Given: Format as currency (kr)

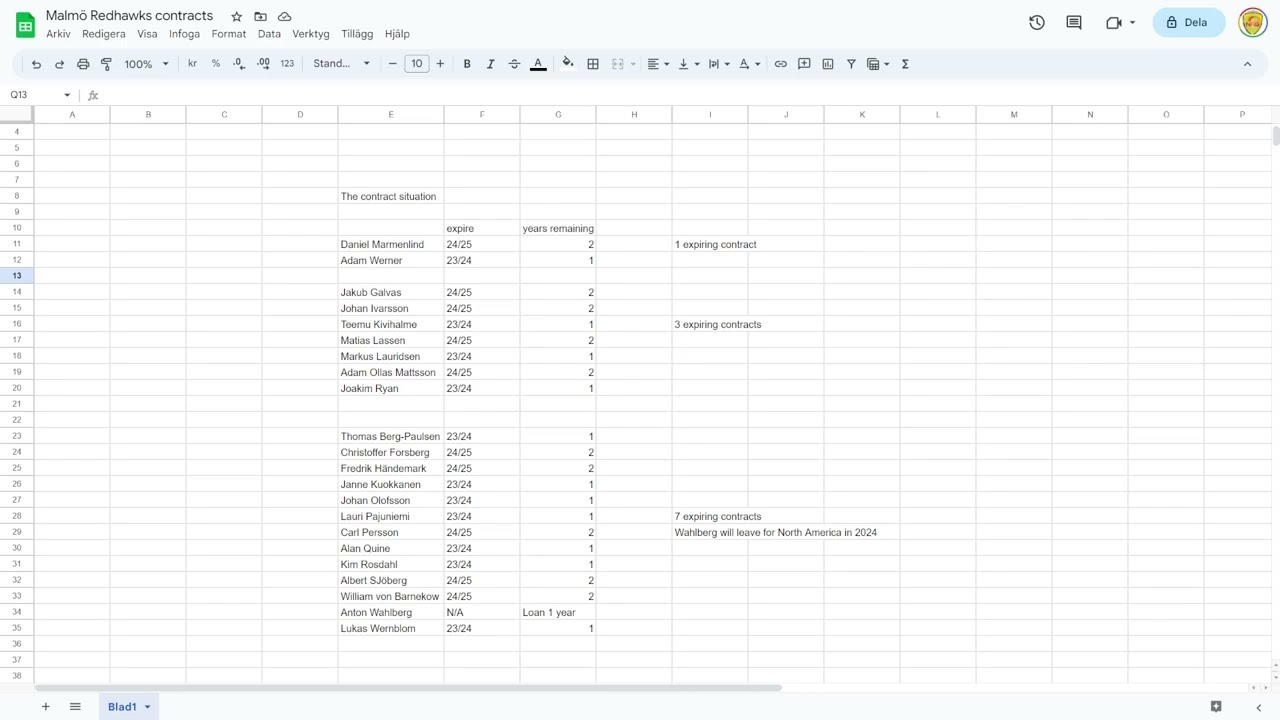Looking at the screenshot, I should [x=192, y=64].
